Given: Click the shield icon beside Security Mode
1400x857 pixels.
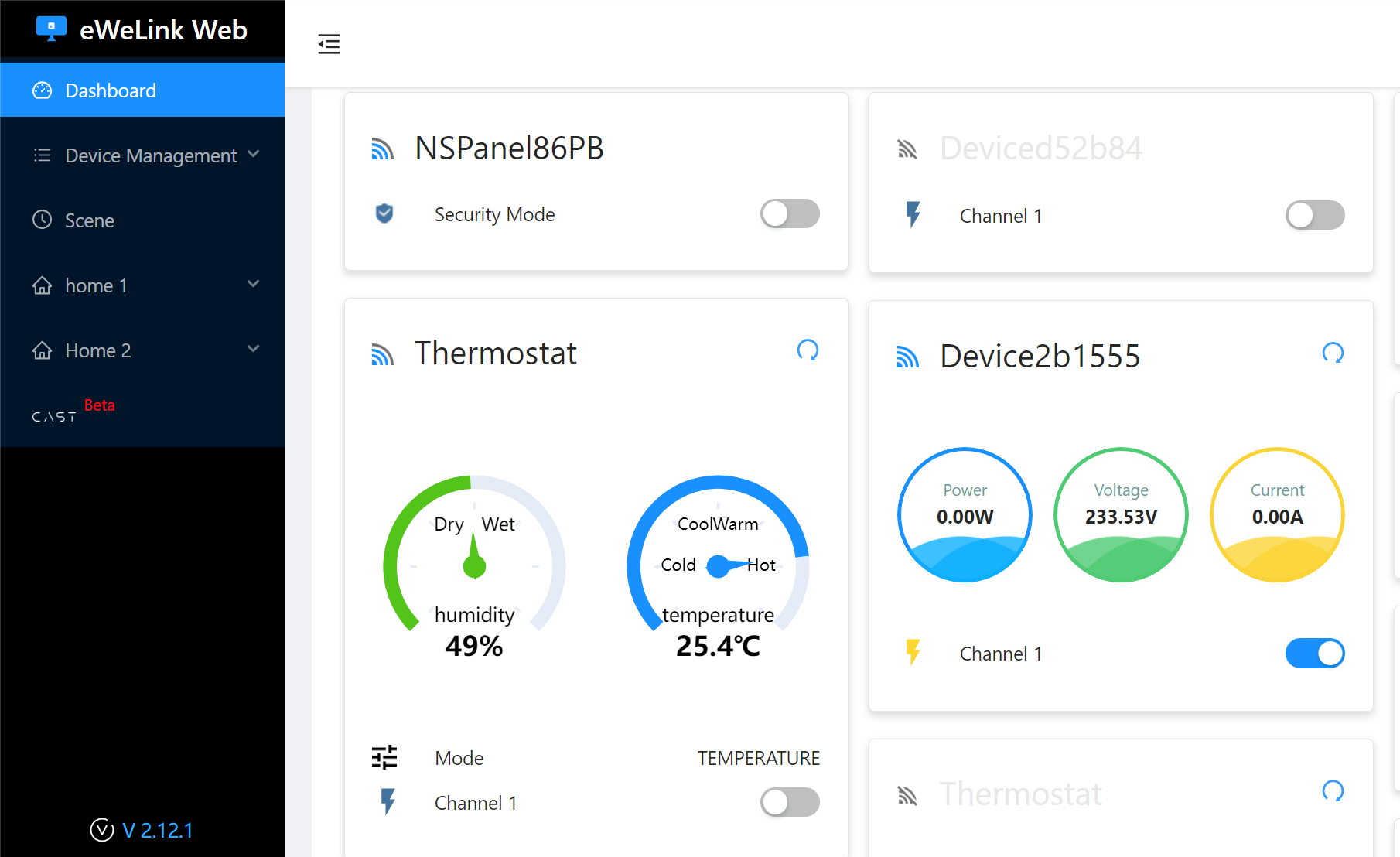Looking at the screenshot, I should 384,213.
